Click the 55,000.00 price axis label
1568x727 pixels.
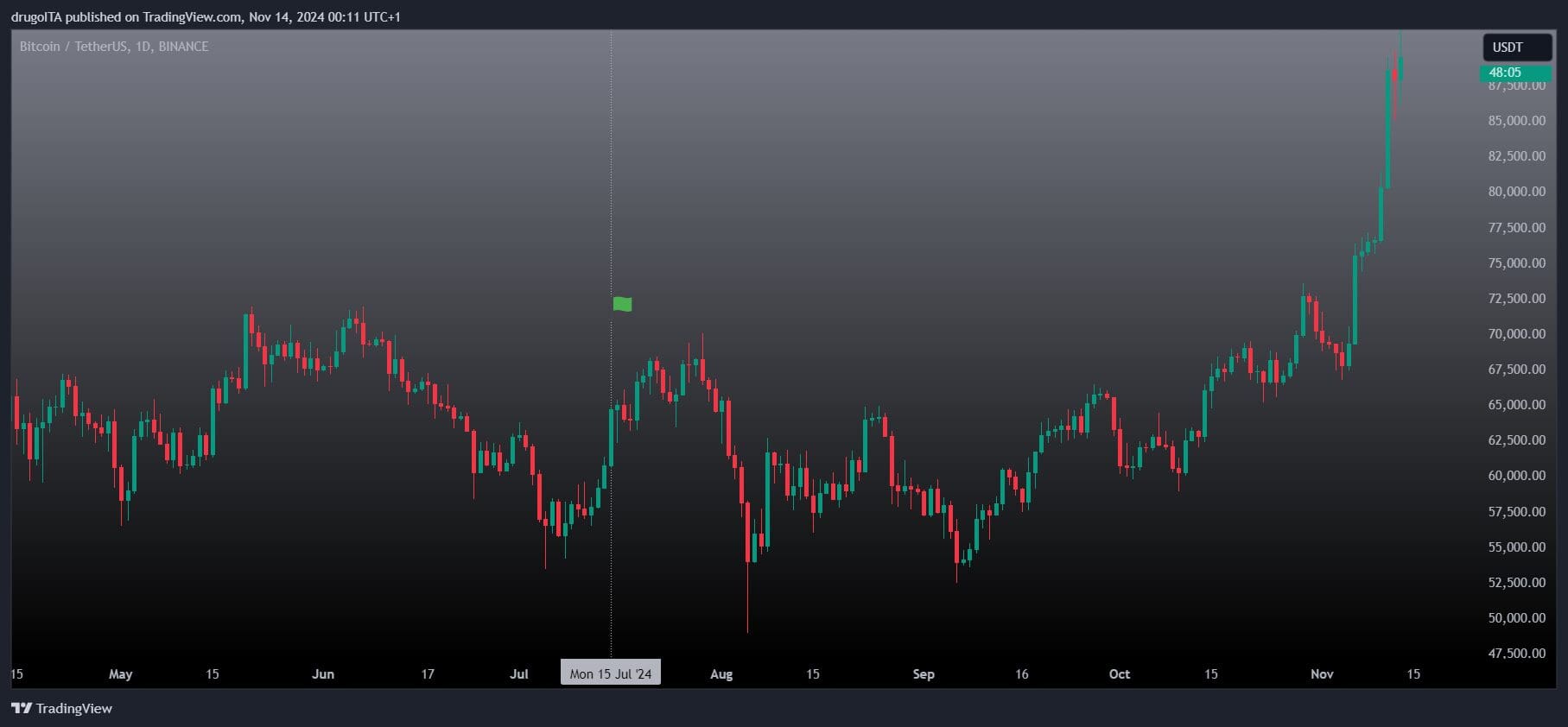coord(1516,547)
